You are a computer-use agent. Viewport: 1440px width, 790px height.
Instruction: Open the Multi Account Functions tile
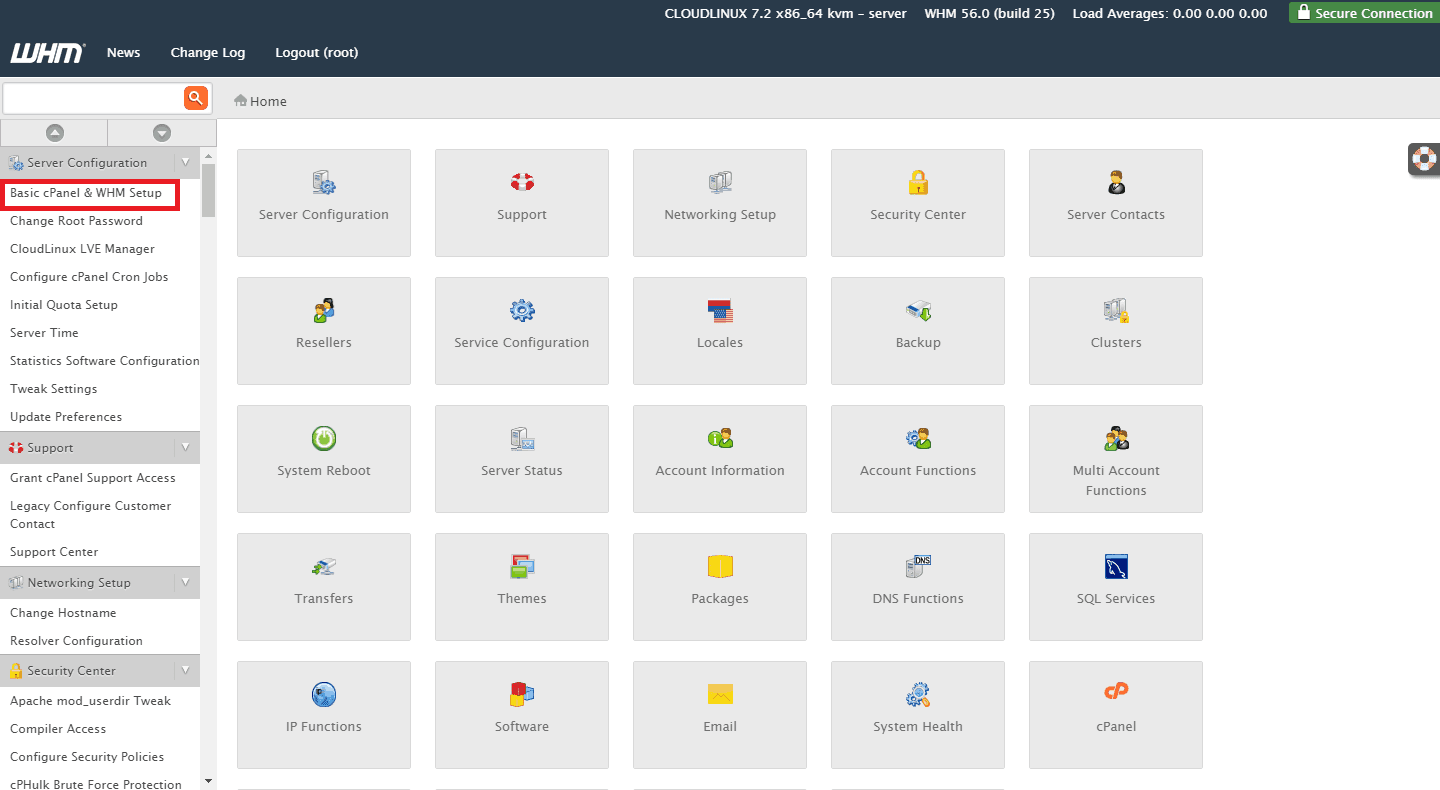(x=1116, y=459)
